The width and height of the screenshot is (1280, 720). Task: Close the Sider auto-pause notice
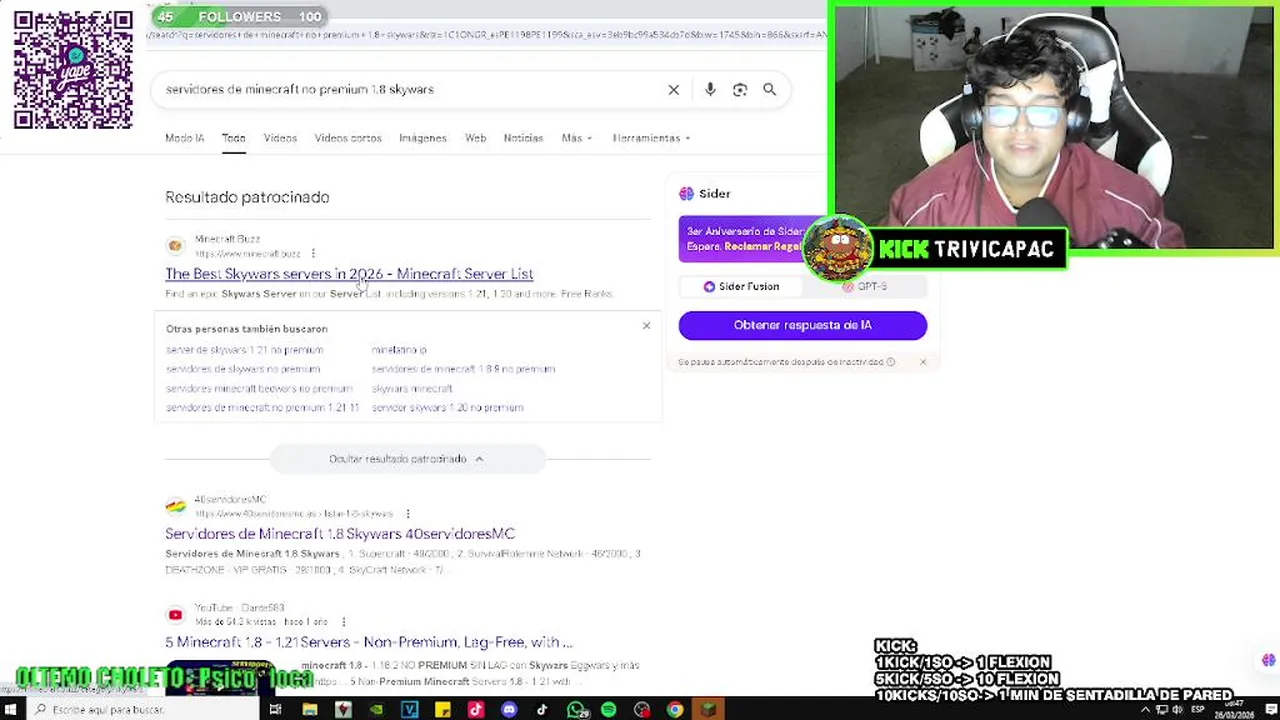pyautogui.click(x=923, y=362)
